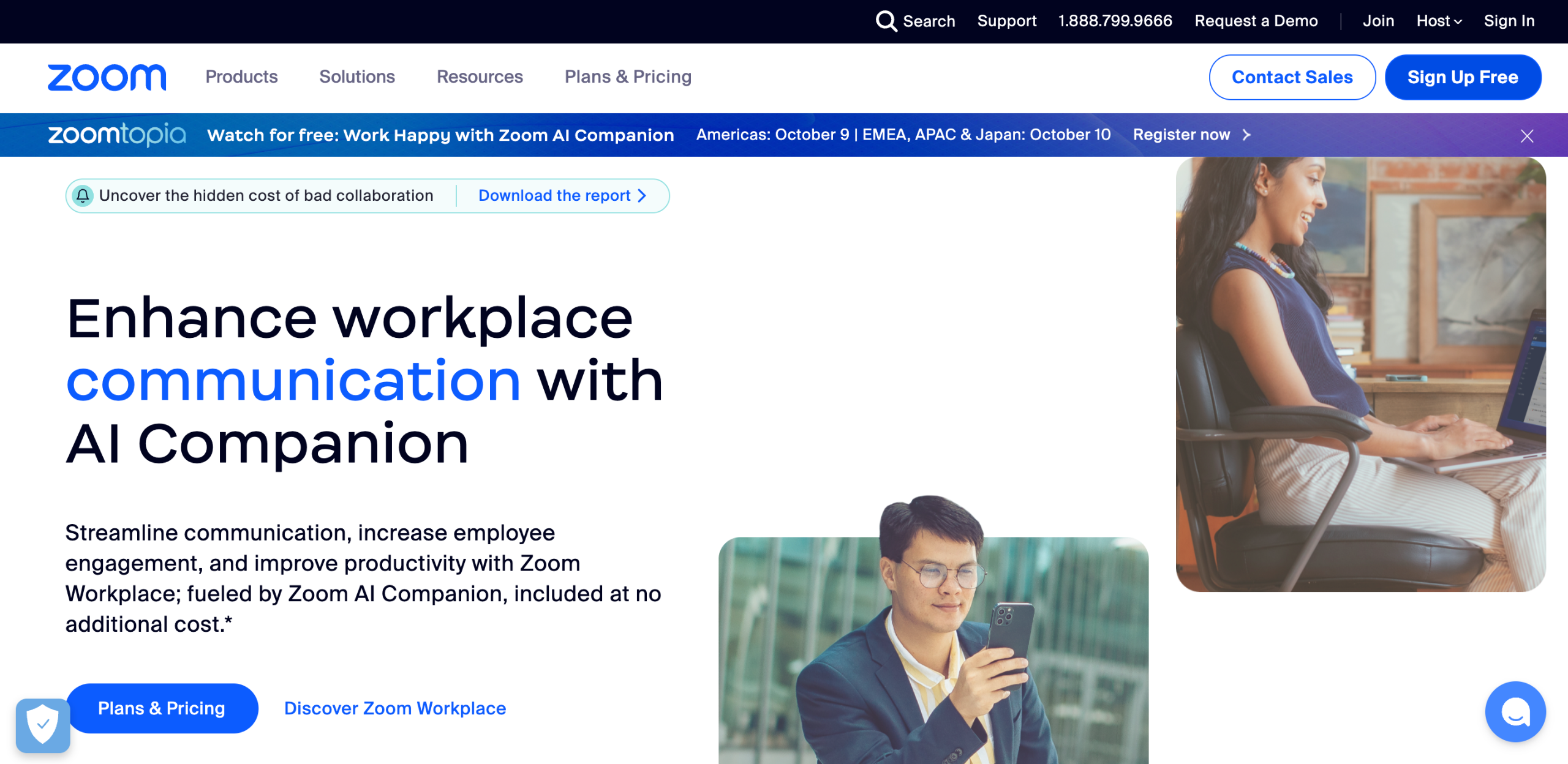1568x764 pixels.
Task: Click the Sign Up Free button
Action: (1463, 77)
